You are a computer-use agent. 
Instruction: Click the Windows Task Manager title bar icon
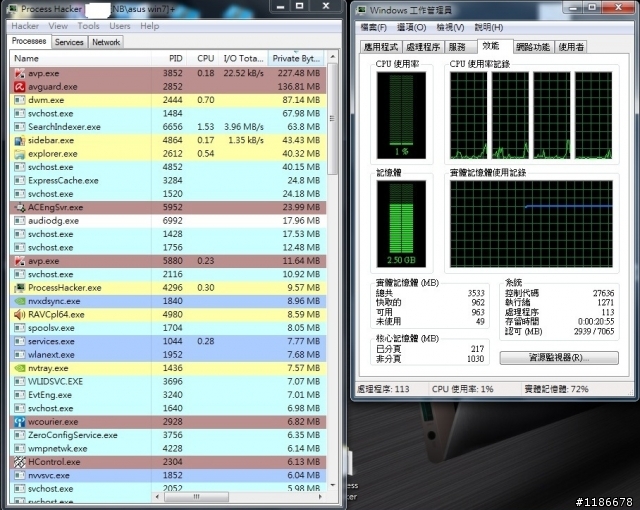361,10
